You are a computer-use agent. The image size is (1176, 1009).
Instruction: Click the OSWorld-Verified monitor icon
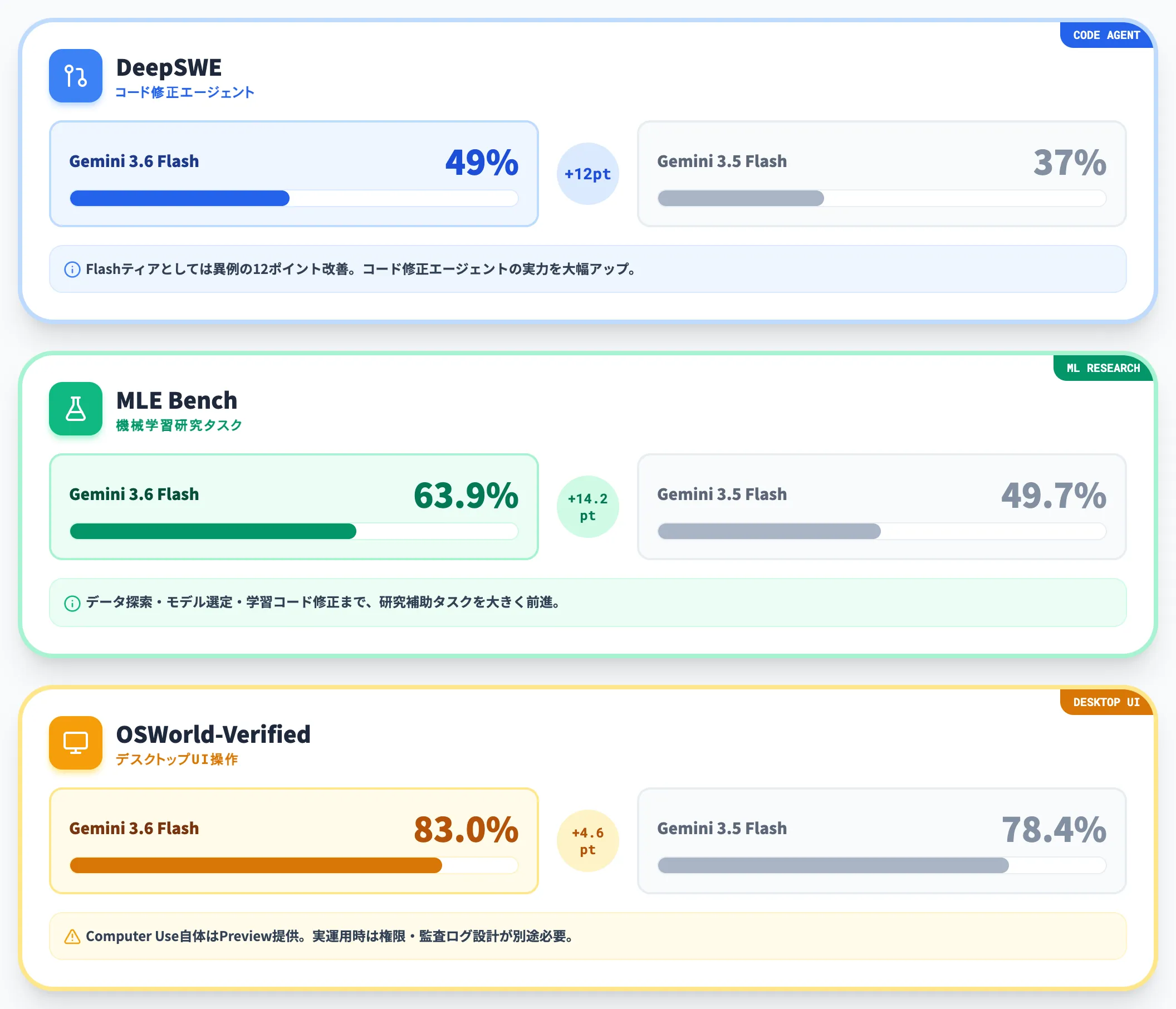click(x=76, y=742)
